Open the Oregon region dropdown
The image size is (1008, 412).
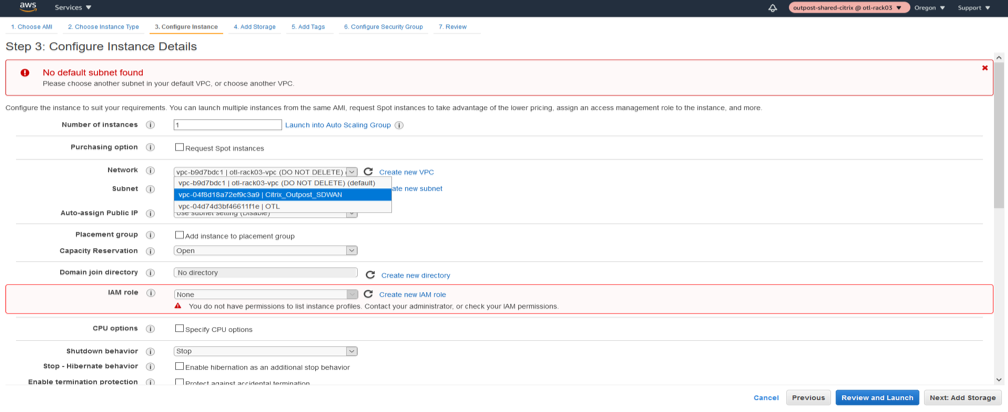(929, 8)
